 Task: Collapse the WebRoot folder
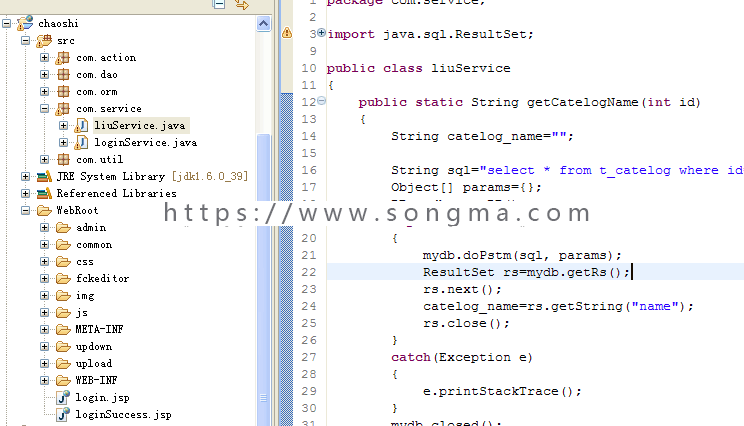coord(26,210)
